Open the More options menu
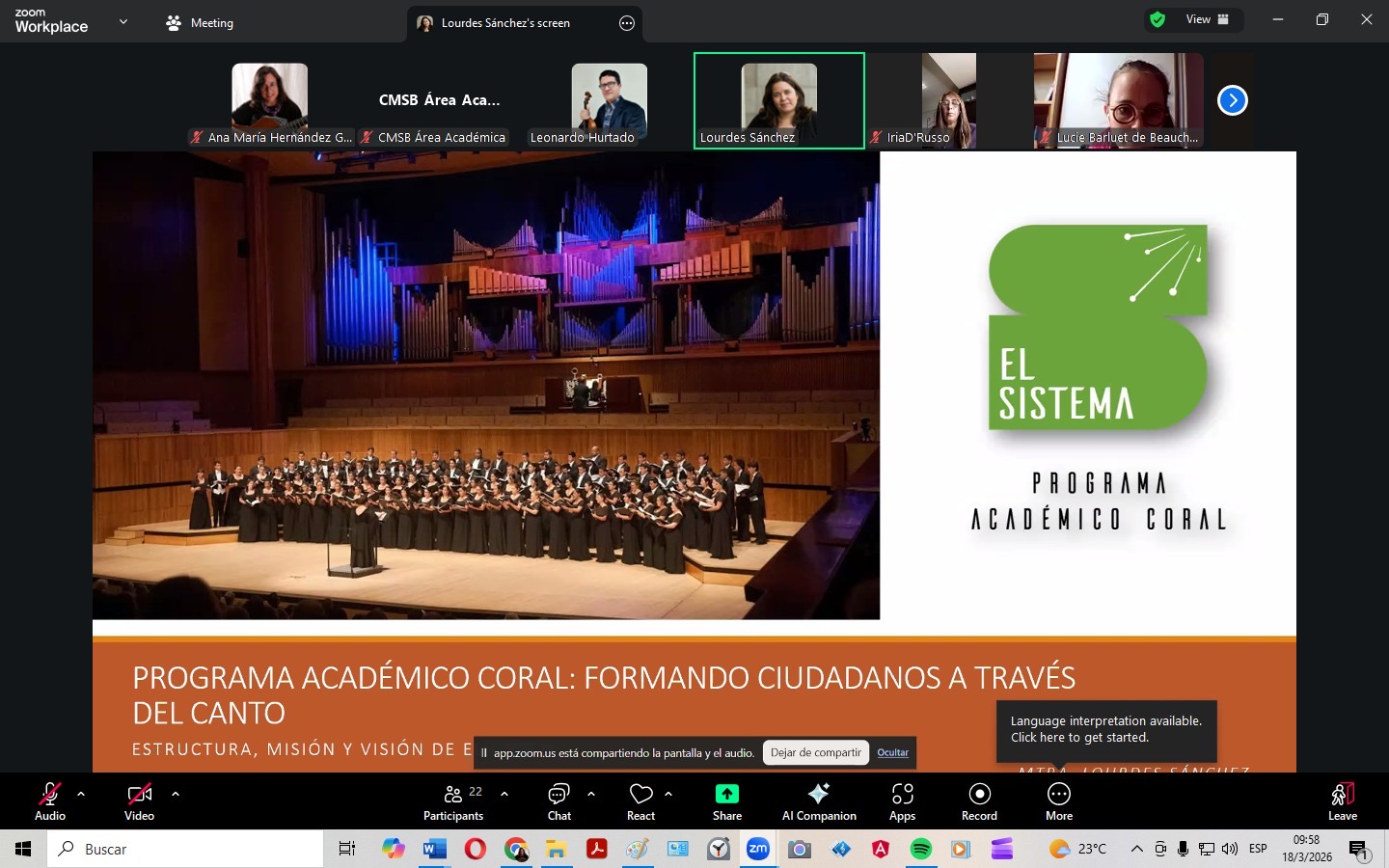Screen dimensions: 1389x868 1058,801
